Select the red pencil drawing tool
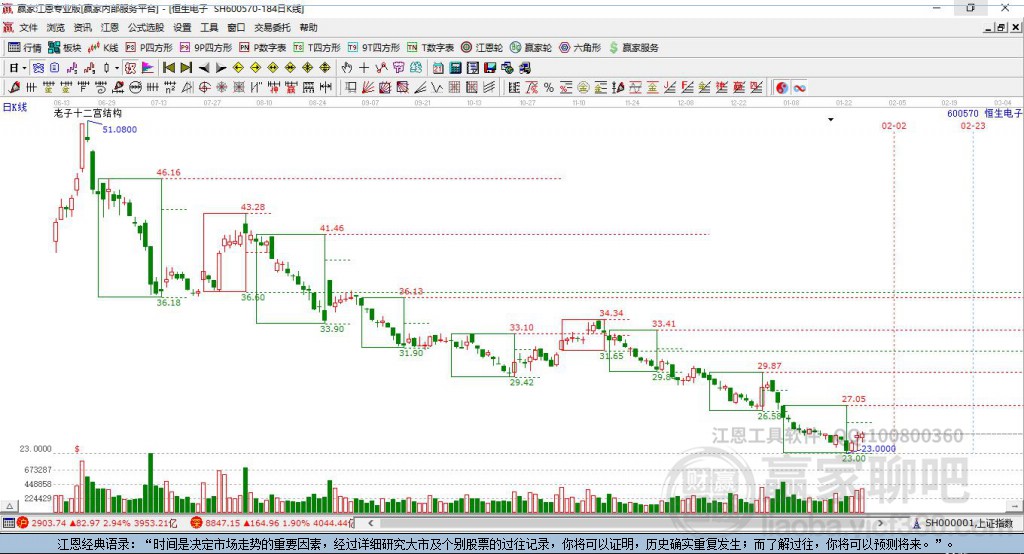This screenshot has height=554, width=1024. (14, 87)
